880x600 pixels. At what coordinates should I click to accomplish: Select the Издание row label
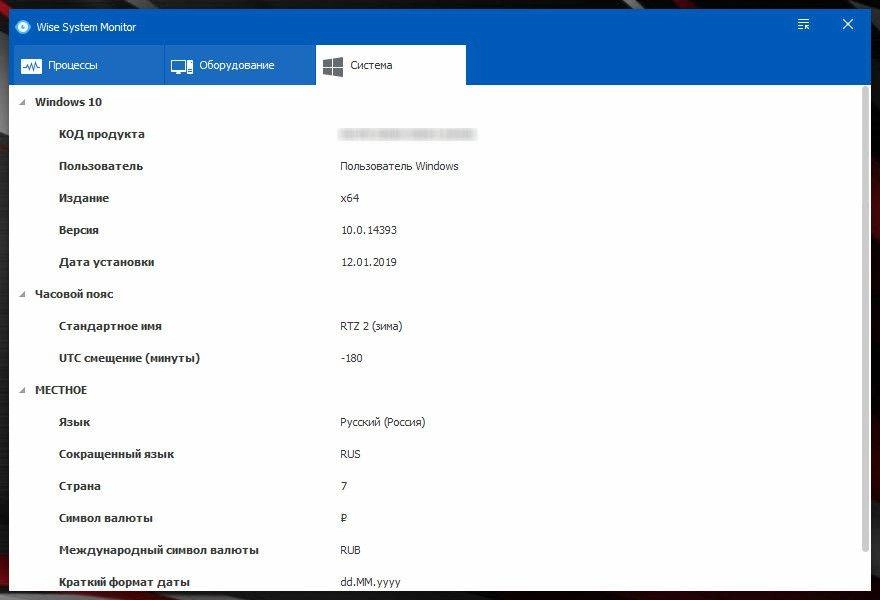(84, 198)
